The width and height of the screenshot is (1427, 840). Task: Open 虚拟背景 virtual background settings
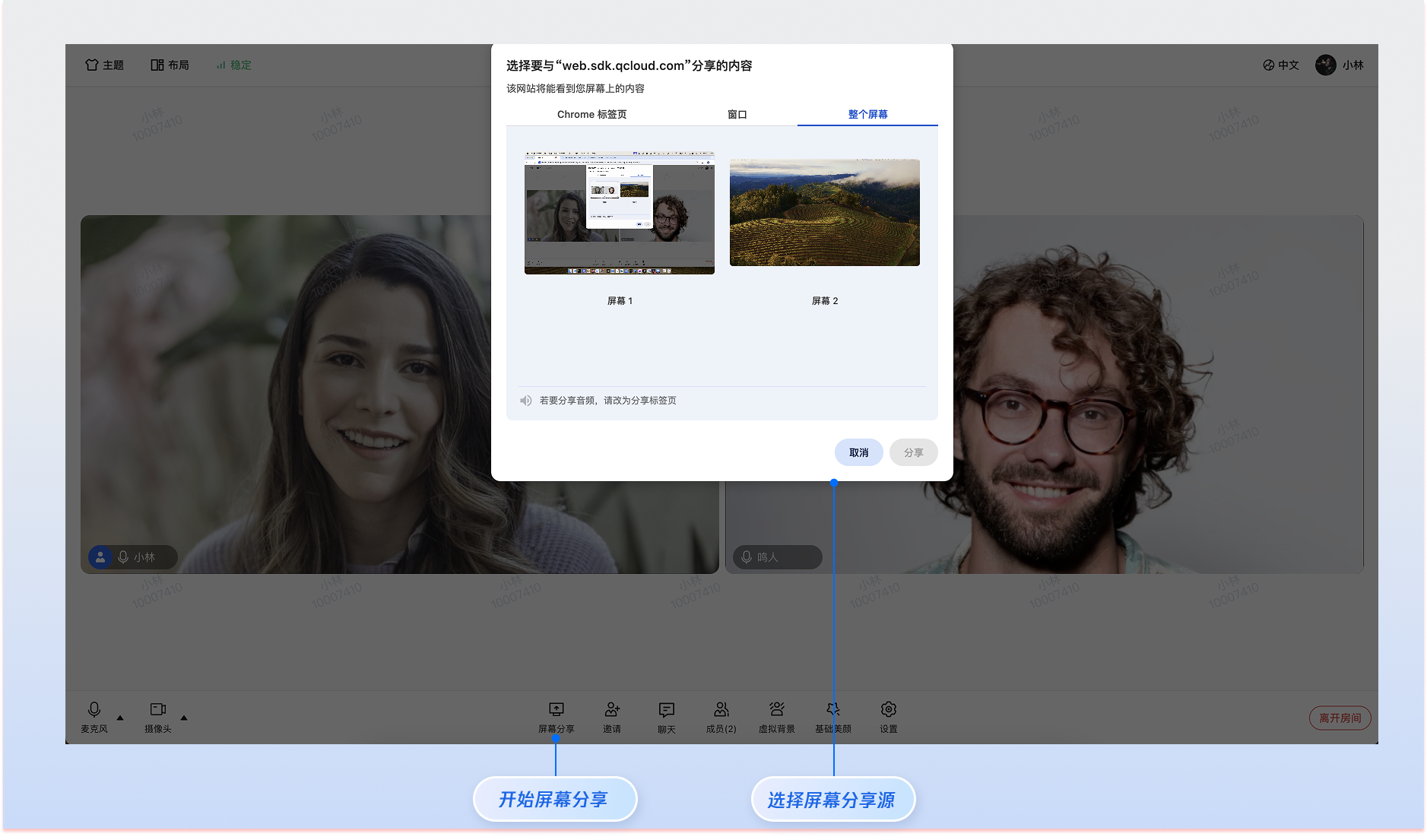(x=777, y=717)
